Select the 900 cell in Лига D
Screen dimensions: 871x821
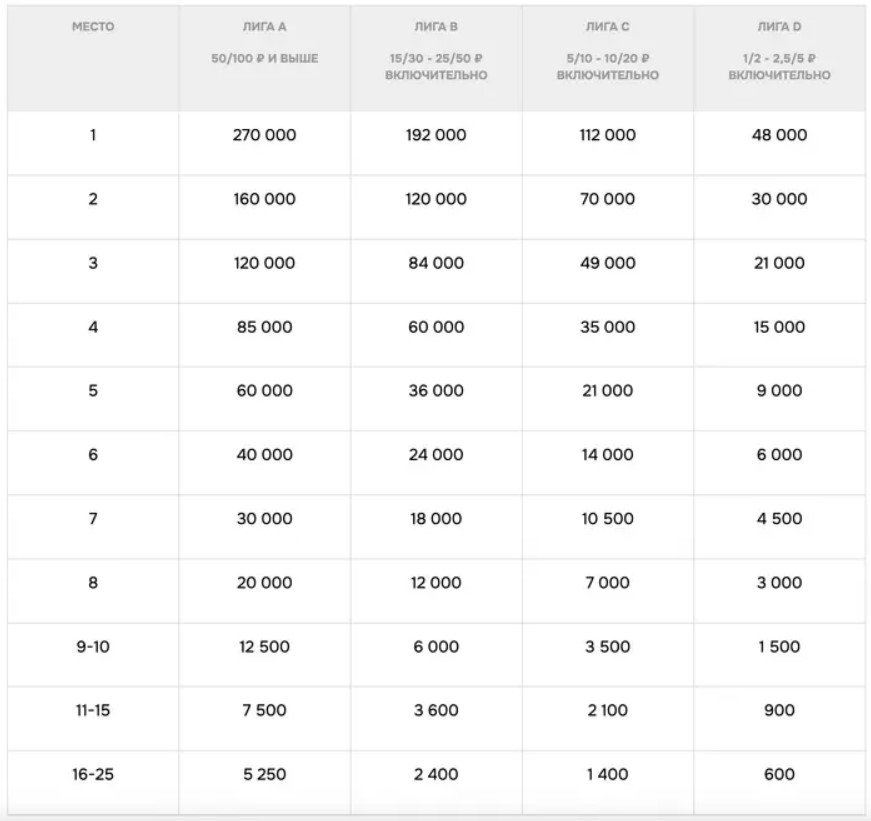pyautogui.click(x=779, y=710)
